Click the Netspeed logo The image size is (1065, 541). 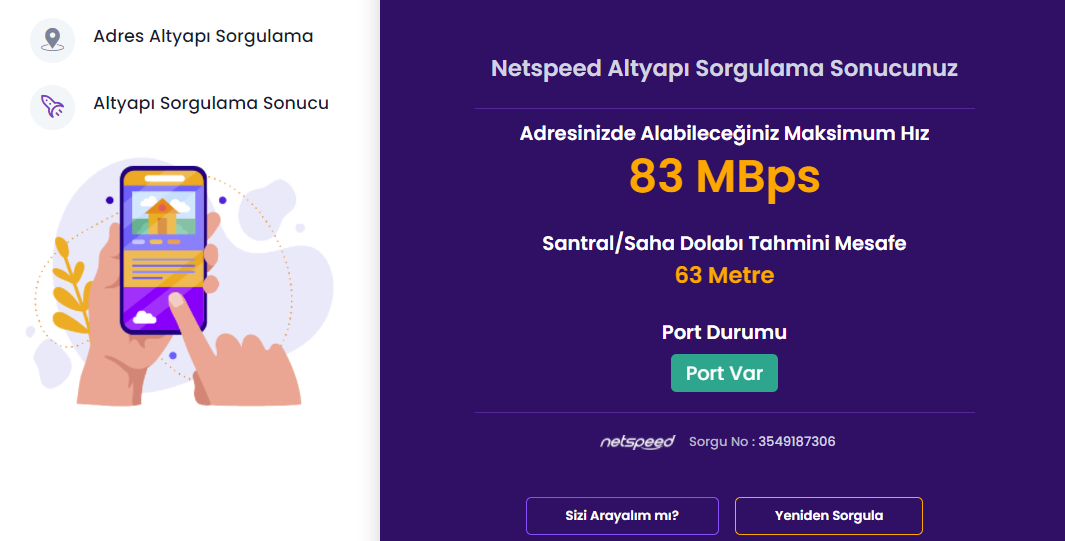[x=637, y=442]
